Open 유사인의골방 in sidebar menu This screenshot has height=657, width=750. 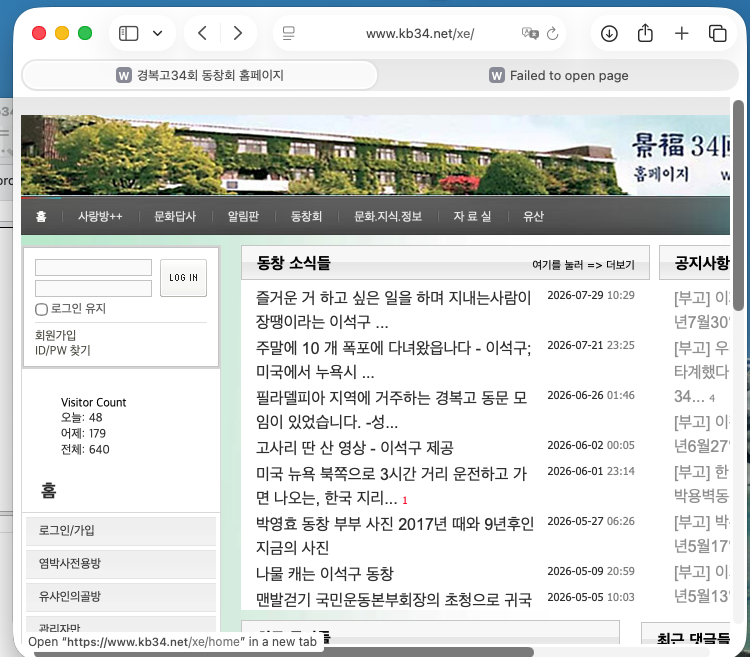pyautogui.click(x=121, y=597)
